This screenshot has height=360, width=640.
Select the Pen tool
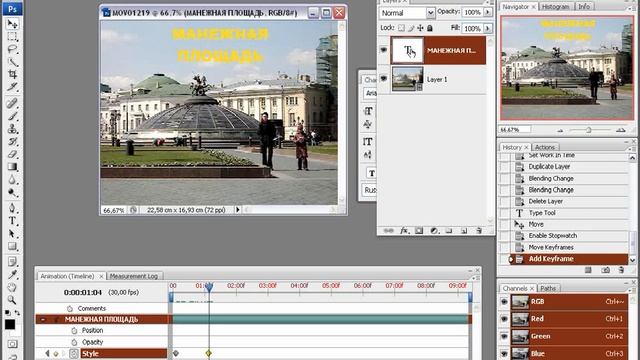pyautogui.click(x=12, y=208)
